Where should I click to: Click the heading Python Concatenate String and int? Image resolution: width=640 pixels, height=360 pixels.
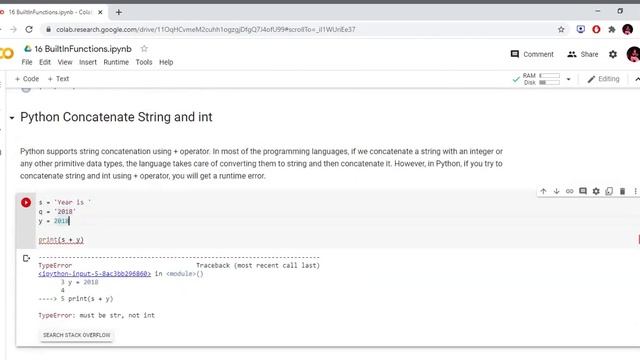point(116,117)
